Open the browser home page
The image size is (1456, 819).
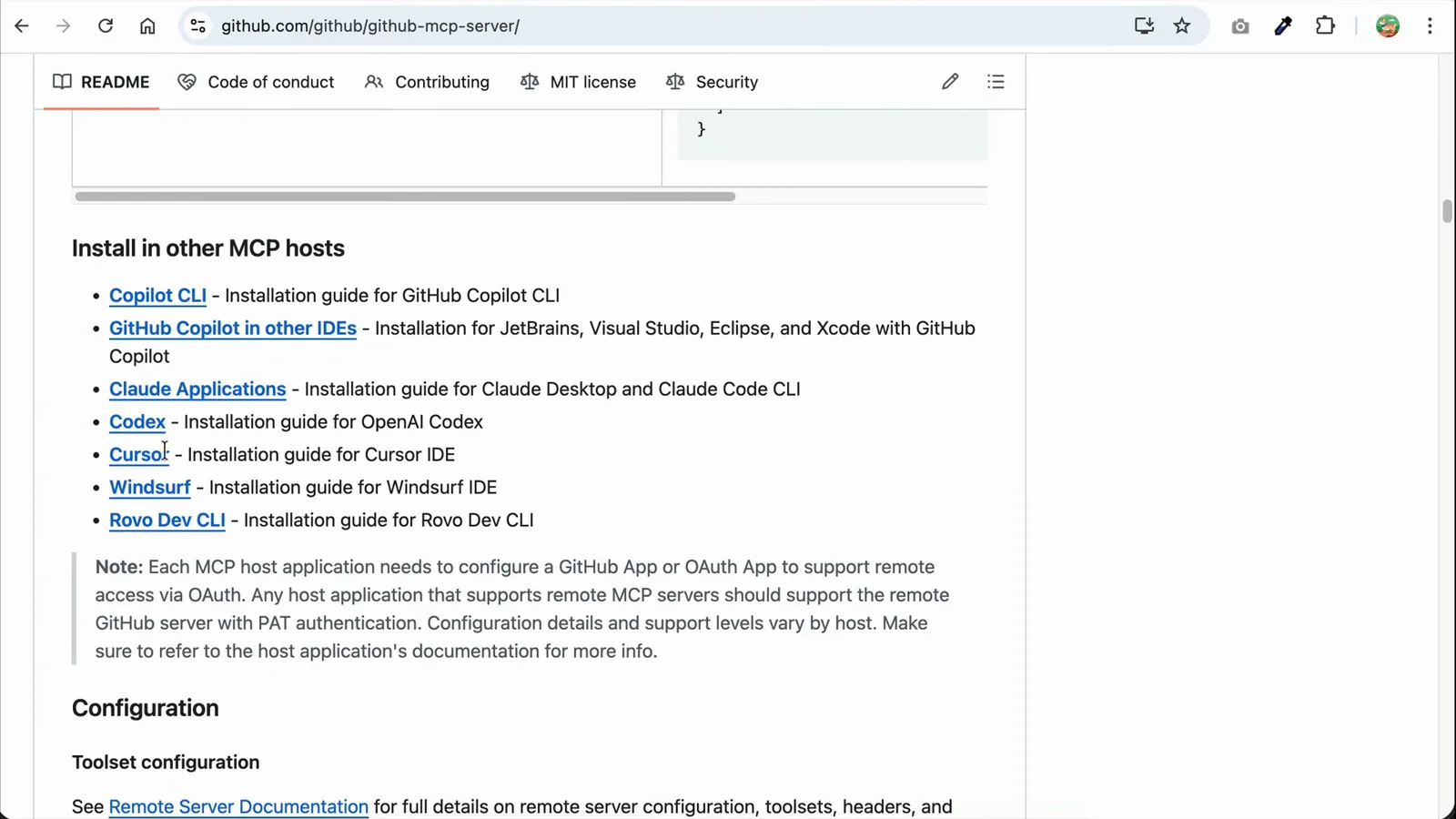click(x=147, y=26)
